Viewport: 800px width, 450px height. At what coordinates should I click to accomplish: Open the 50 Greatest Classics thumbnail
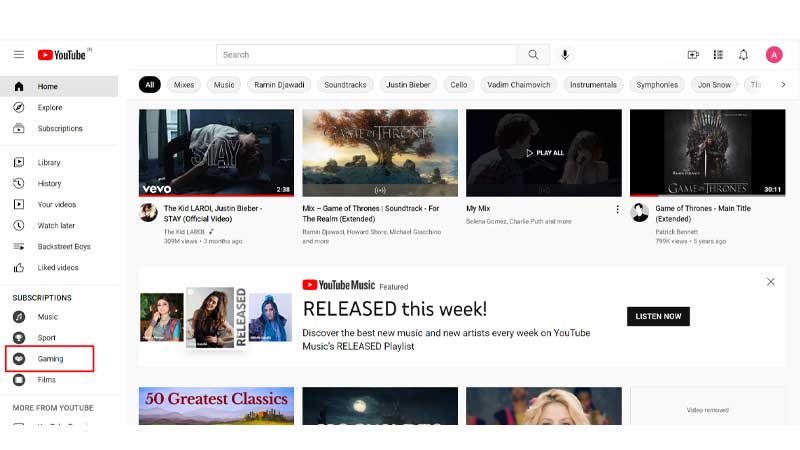pyautogui.click(x=216, y=406)
